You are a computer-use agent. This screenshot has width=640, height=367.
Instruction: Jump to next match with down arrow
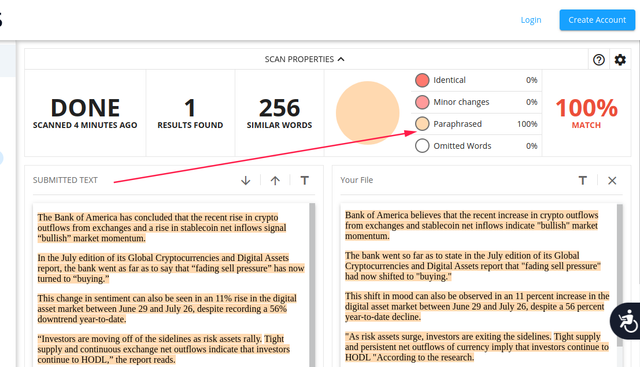point(246,180)
